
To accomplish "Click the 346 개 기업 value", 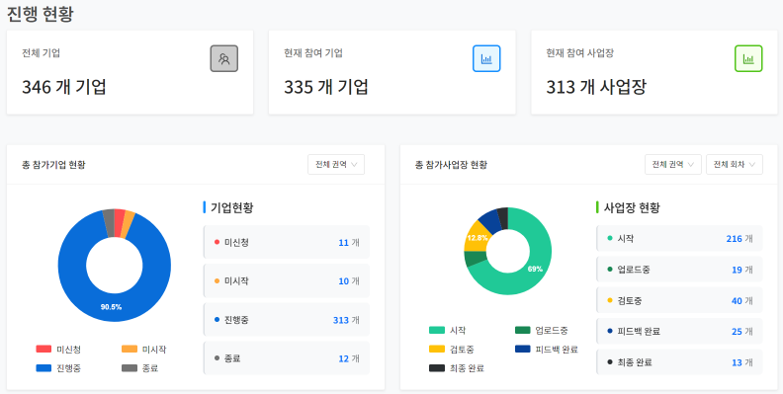I will click(x=64, y=87).
